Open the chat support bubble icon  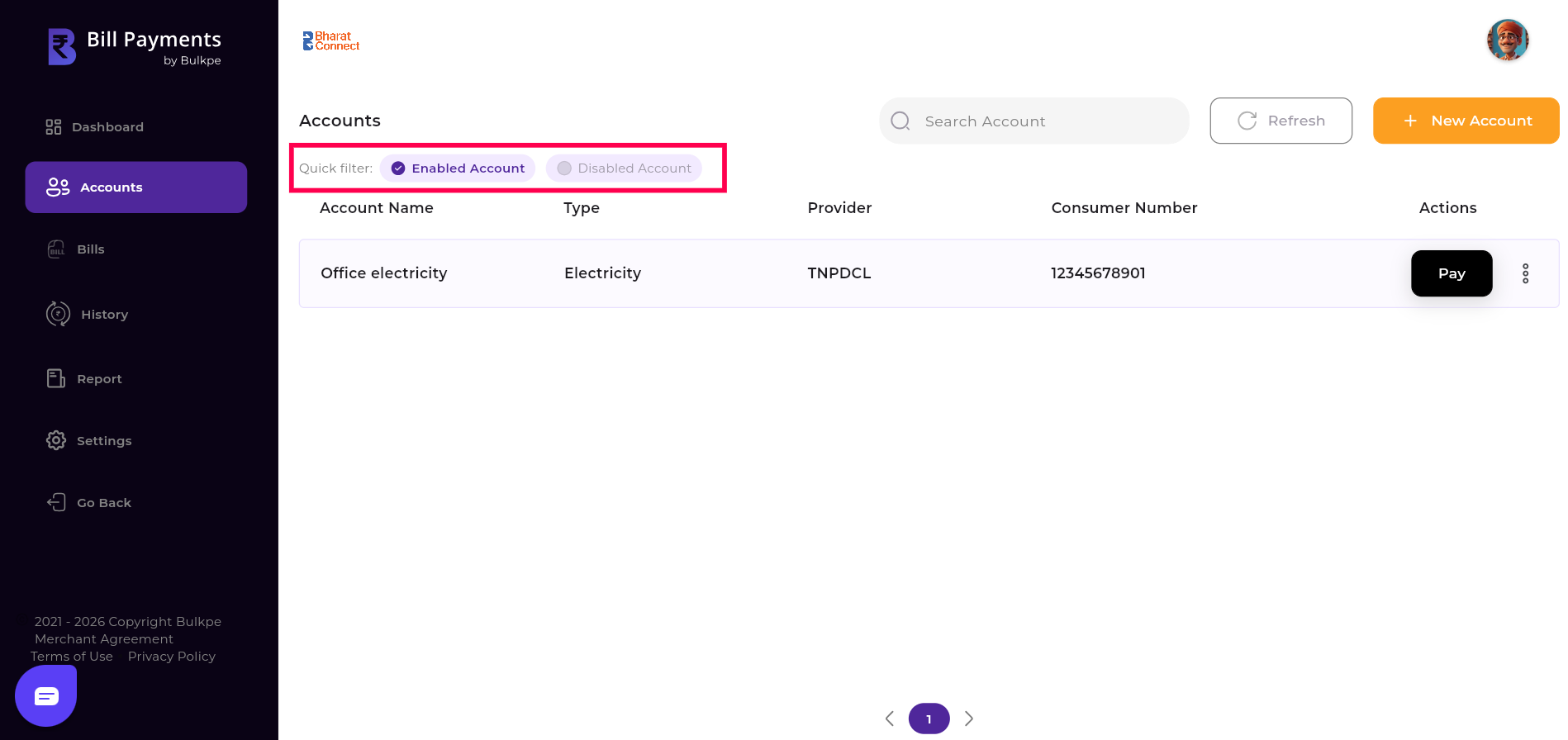click(x=46, y=696)
